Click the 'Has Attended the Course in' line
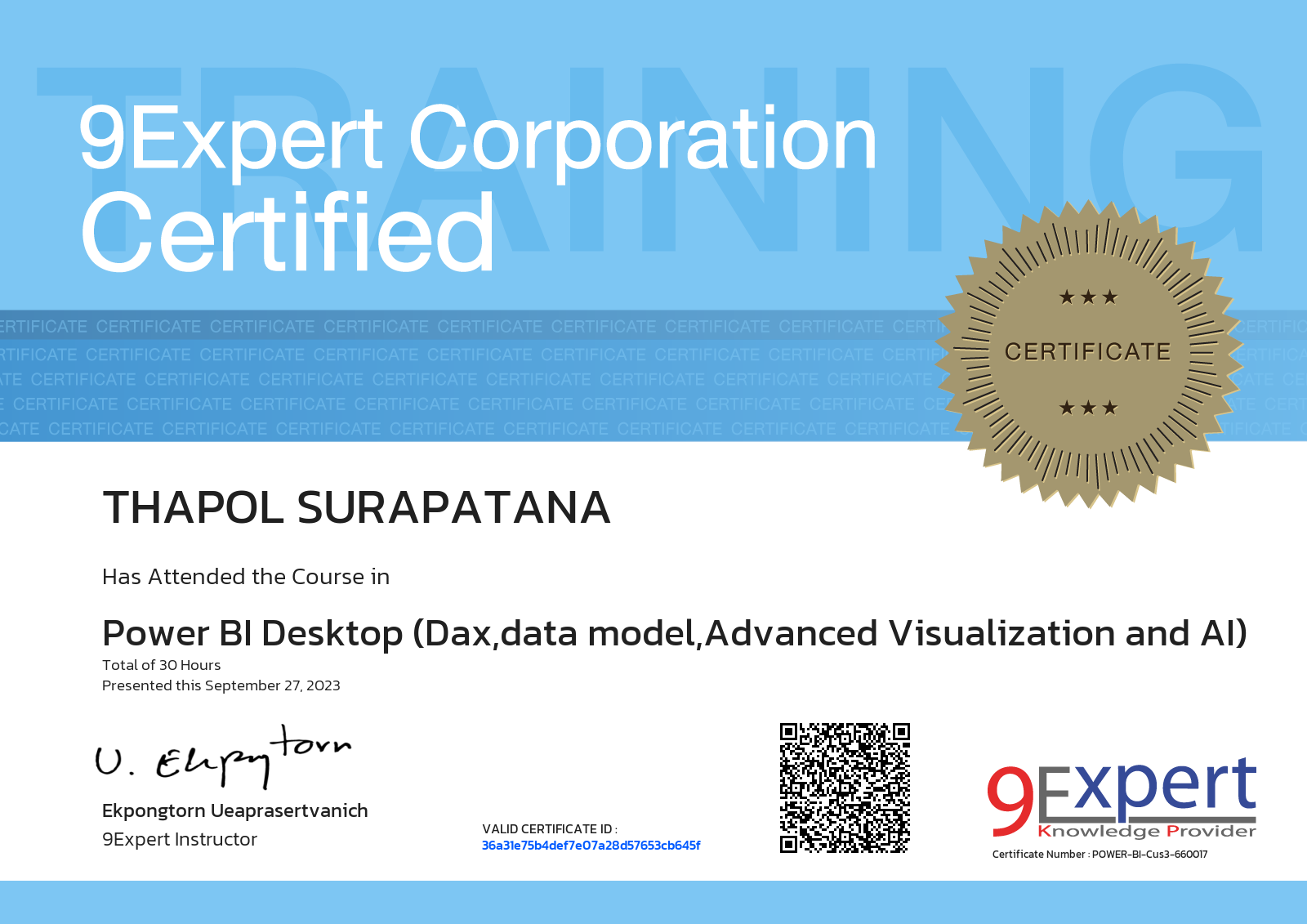Image resolution: width=1307 pixels, height=924 pixels. coord(246,577)
